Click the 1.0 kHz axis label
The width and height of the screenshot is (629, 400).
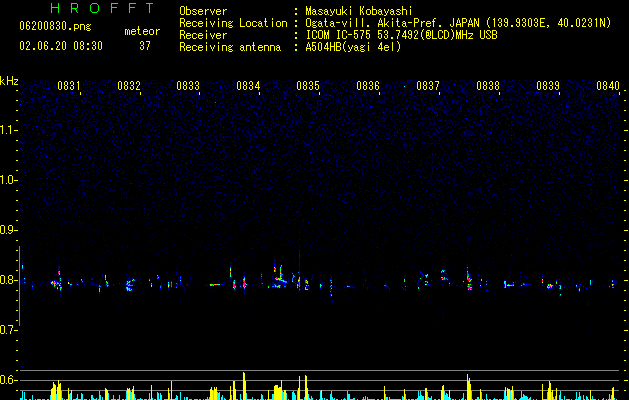pyautogui.click(x=9, y=180)
